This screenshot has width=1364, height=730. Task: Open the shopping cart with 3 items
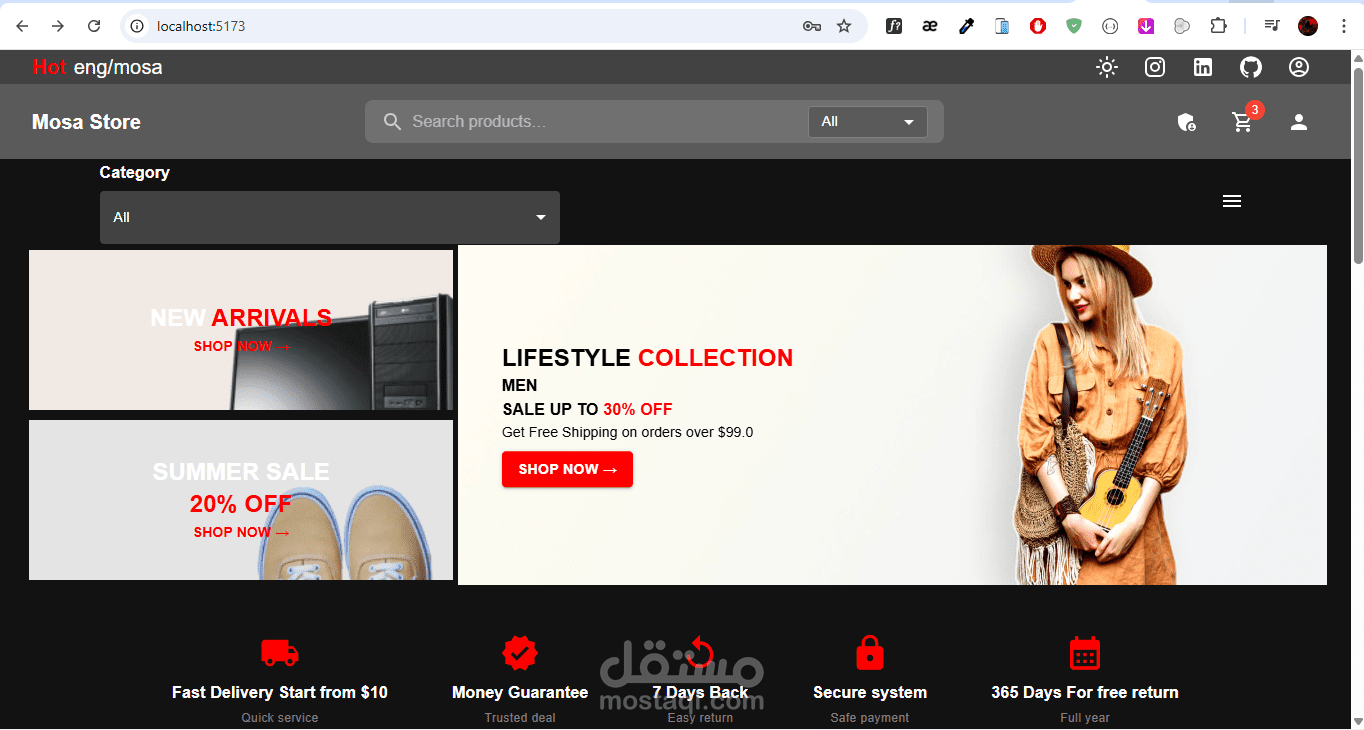(1243, 122)
